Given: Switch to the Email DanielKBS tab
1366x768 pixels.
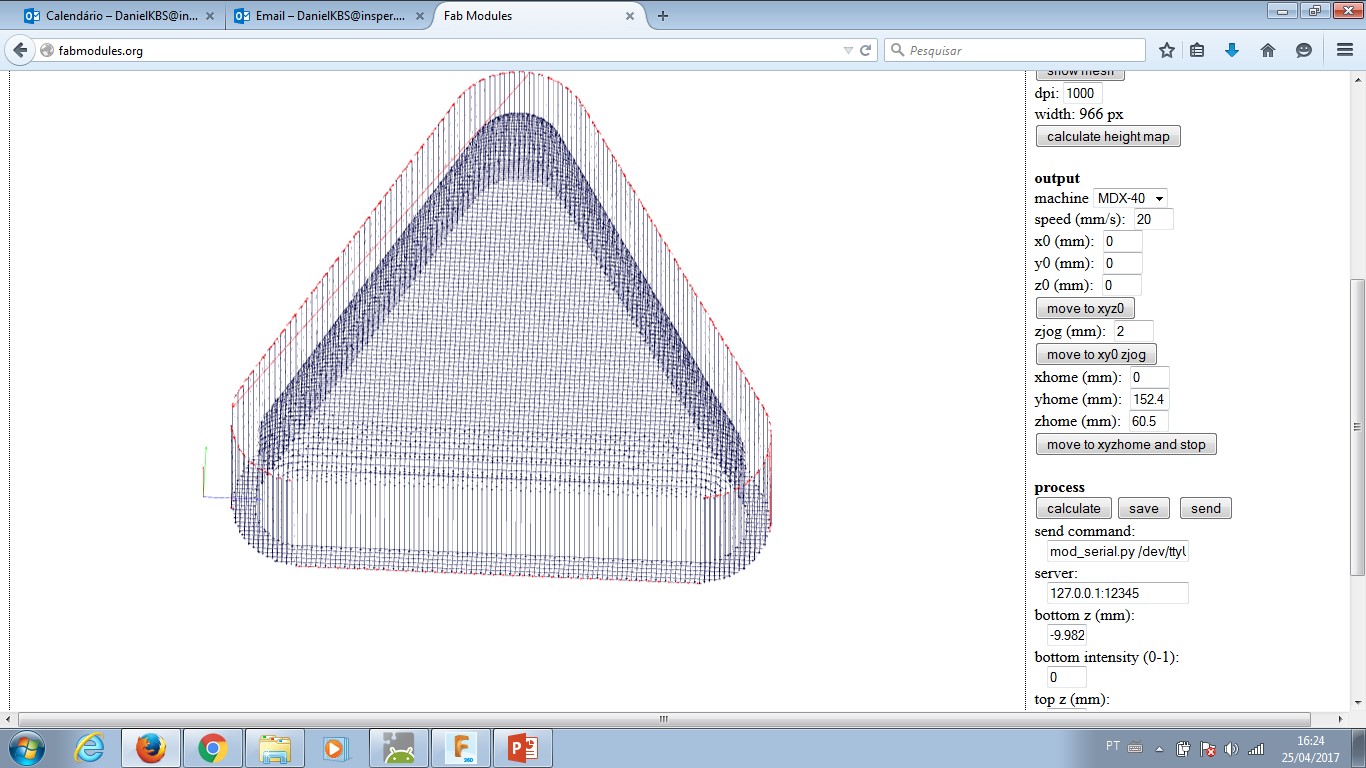Looking at the screenshot, I should 327,16.
